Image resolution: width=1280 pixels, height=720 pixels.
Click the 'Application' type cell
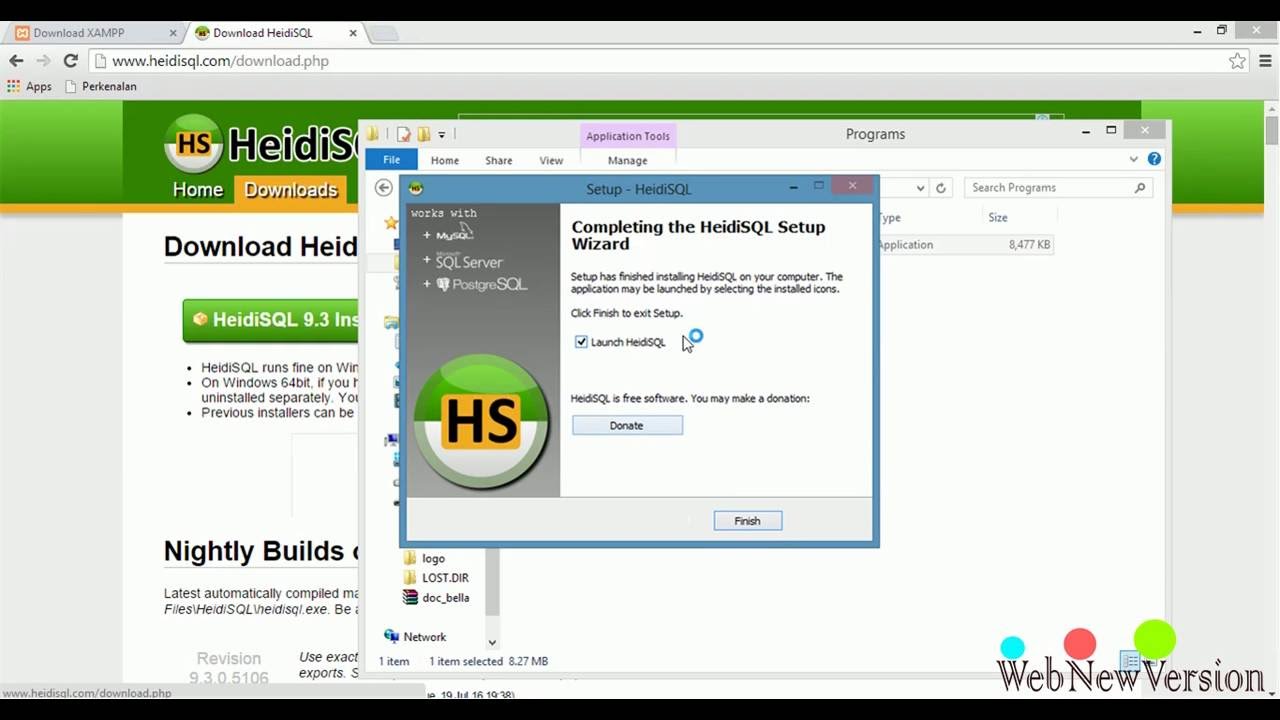906,245
